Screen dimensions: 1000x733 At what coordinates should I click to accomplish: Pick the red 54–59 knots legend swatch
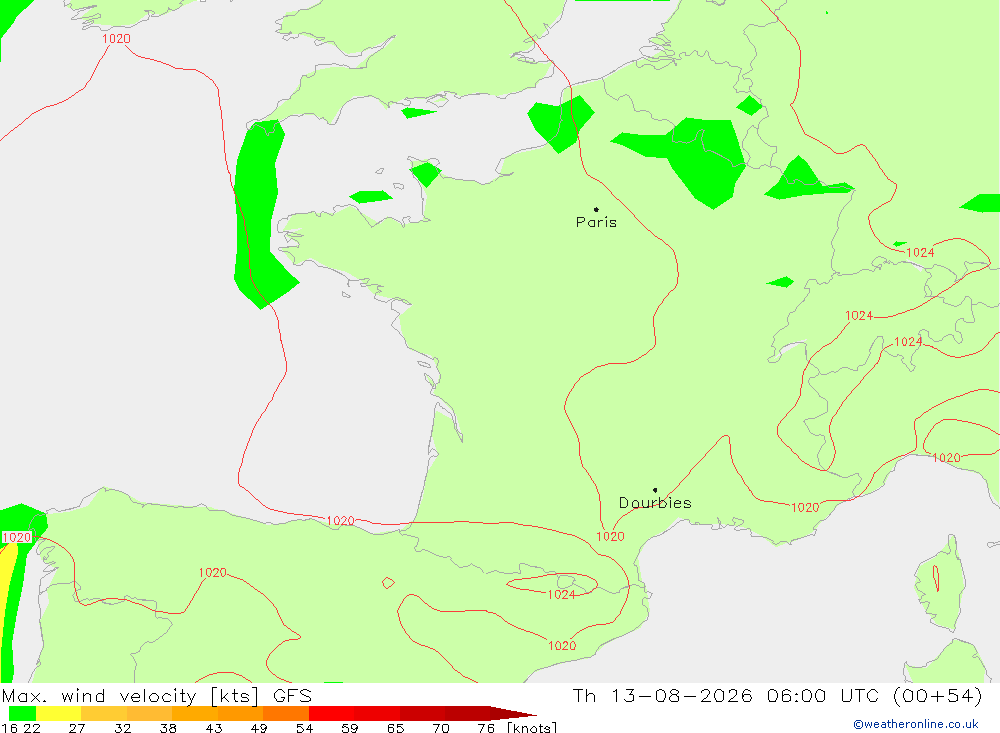click(332, 713)
